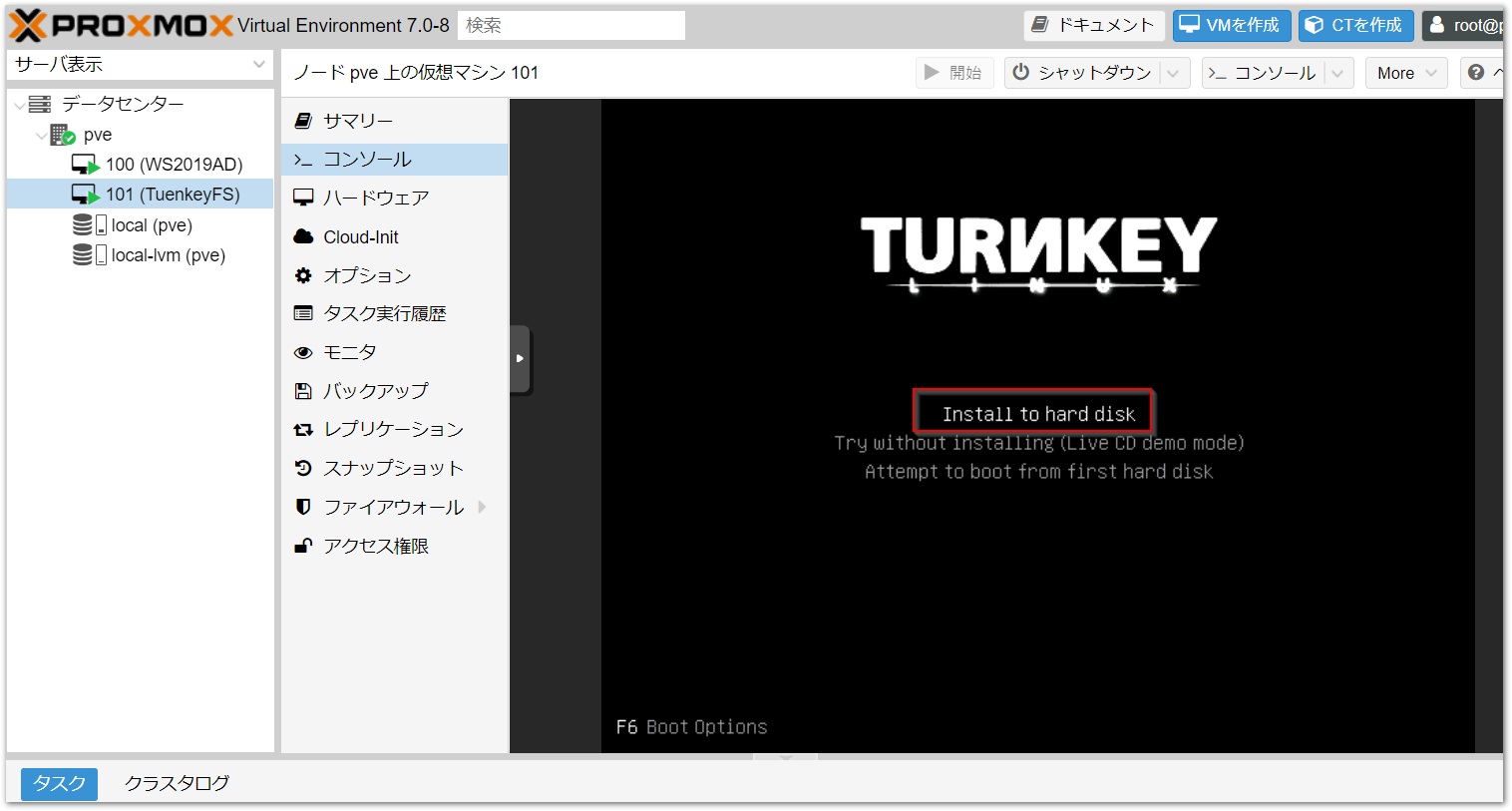Select VM 100 (WS2019AD)

(x=174, y=165)
